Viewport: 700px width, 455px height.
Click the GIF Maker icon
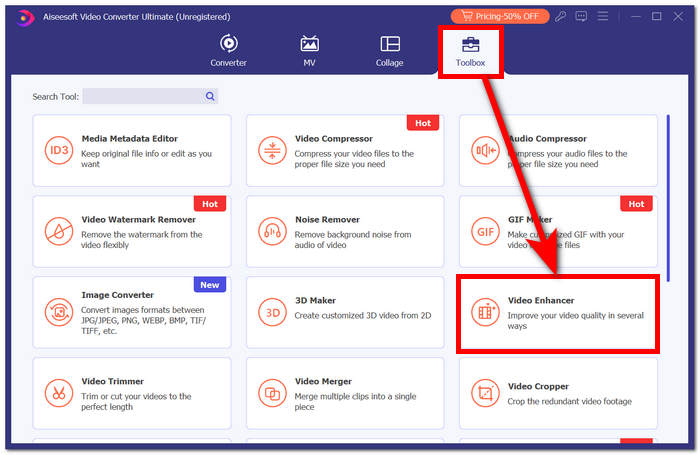[485, 231]
